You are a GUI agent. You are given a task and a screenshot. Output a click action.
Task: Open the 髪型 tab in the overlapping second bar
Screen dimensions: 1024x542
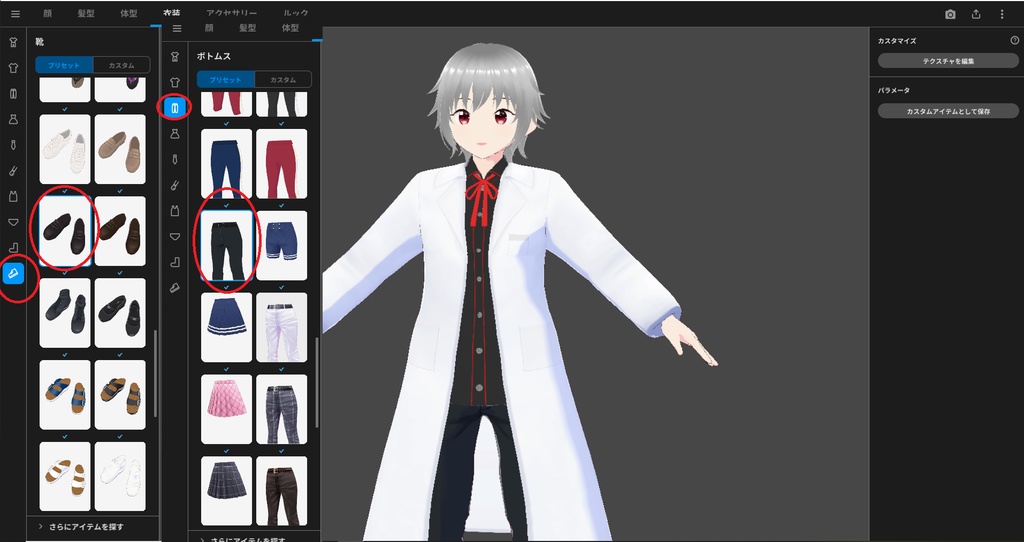click(248, 28)
